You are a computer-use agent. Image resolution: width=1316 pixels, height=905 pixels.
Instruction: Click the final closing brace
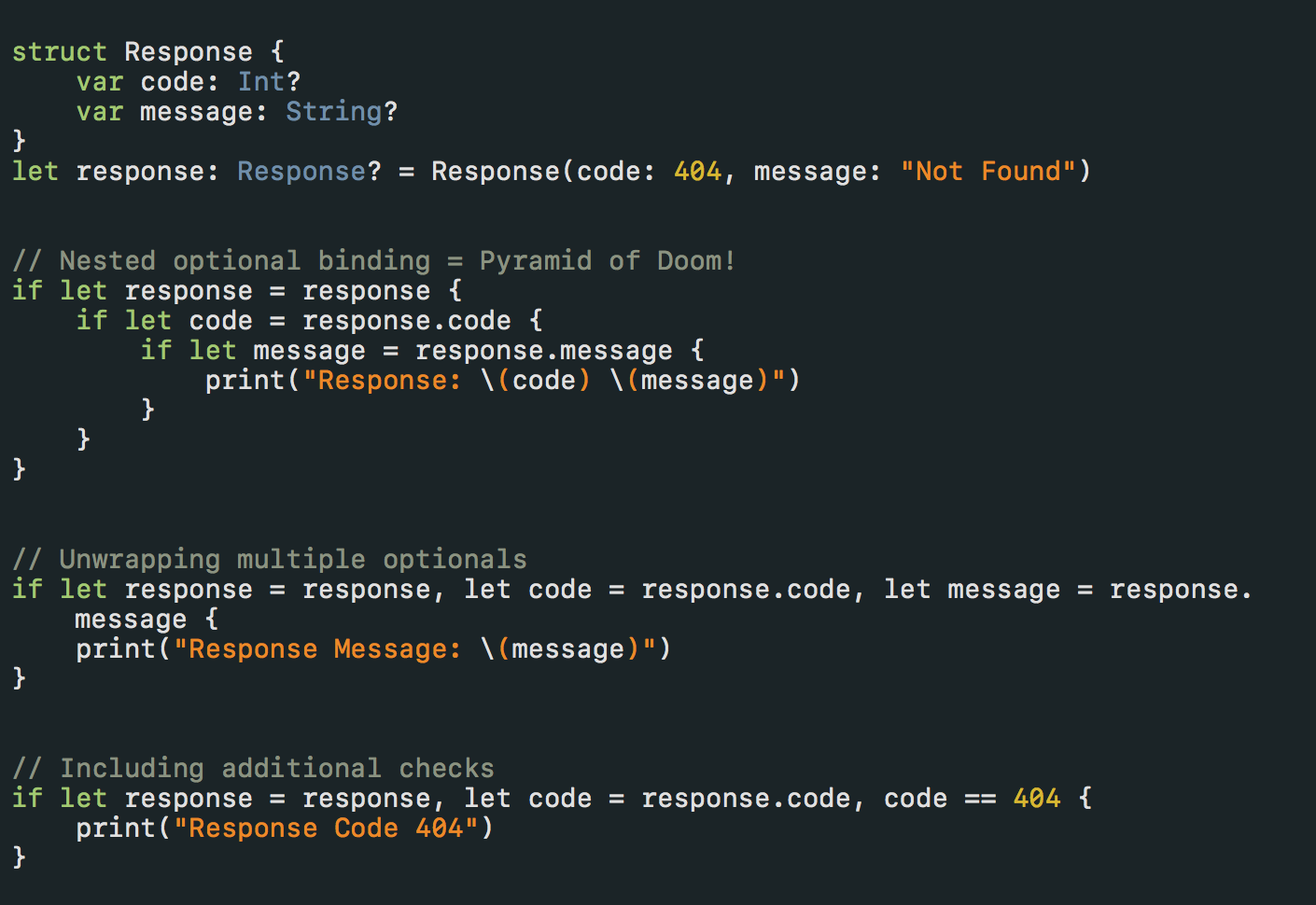click(19, 856)
